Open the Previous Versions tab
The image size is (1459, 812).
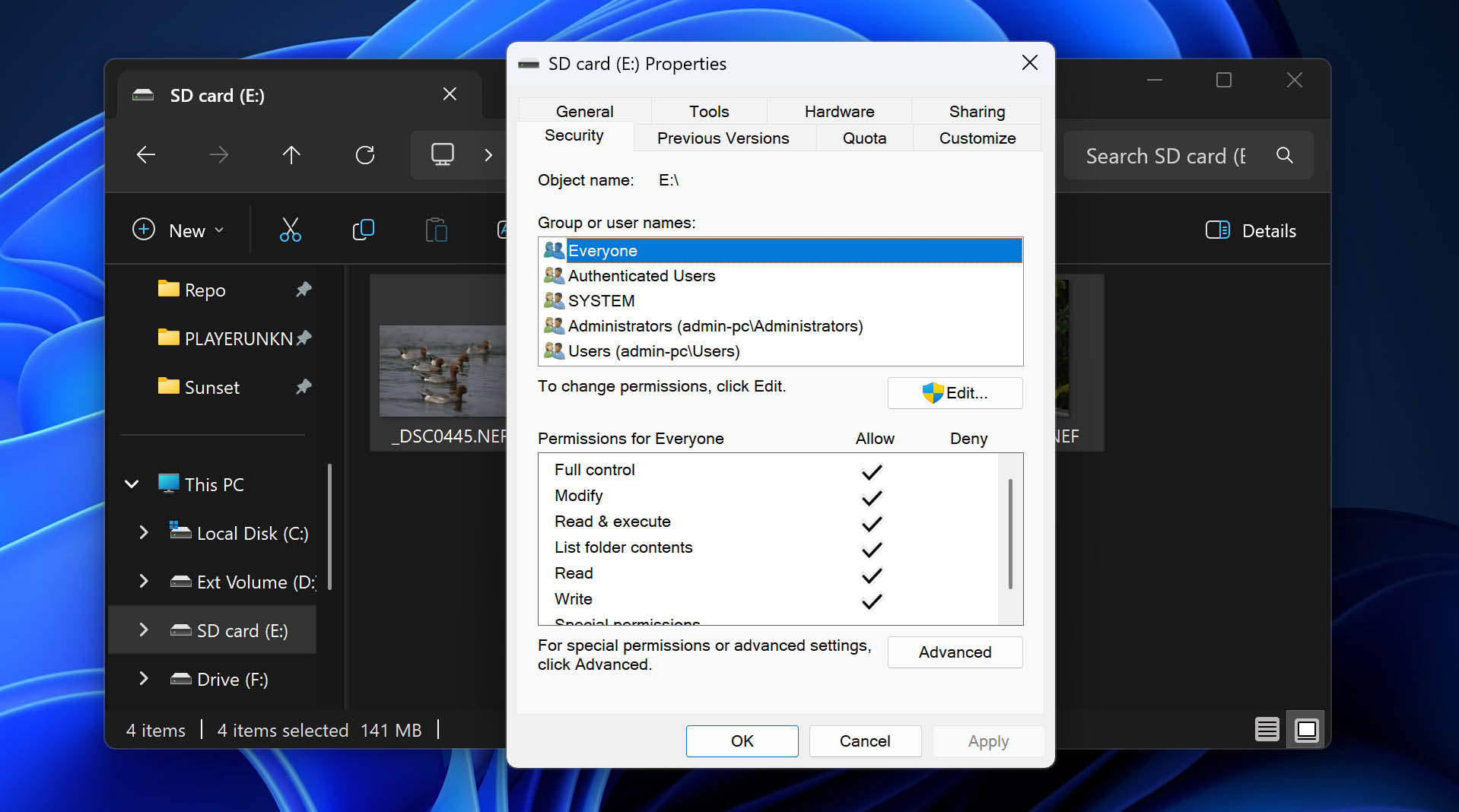[x=723, y=138]
